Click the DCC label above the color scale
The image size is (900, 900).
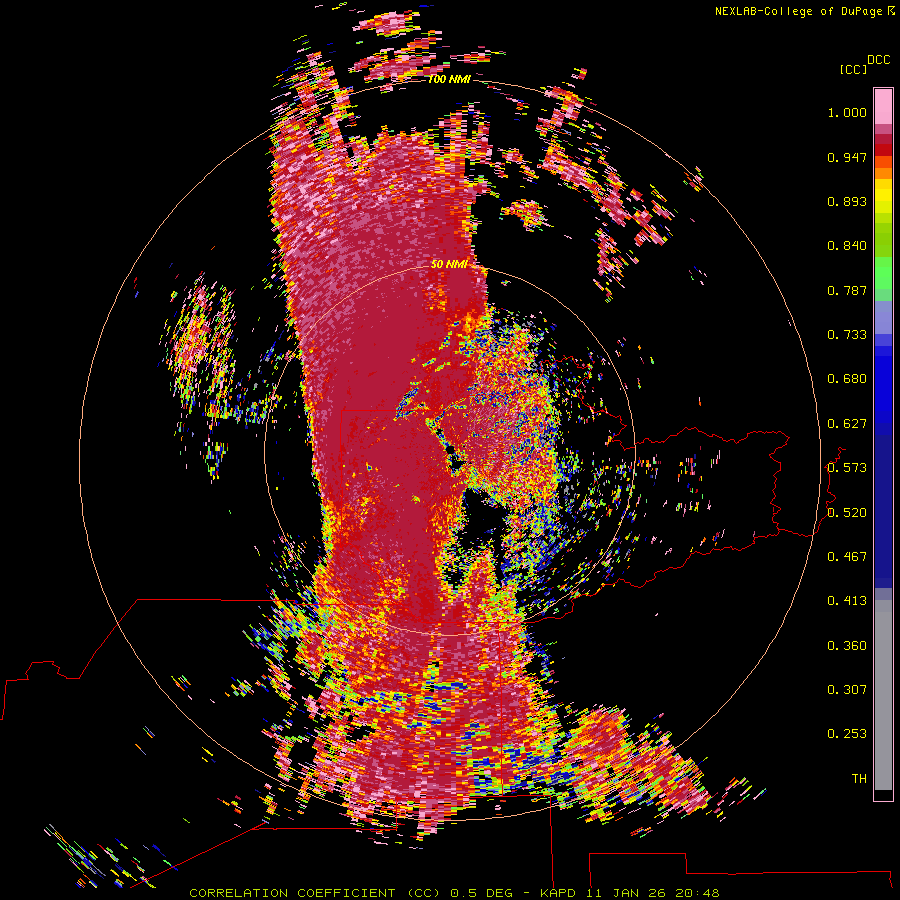(878, 60)
